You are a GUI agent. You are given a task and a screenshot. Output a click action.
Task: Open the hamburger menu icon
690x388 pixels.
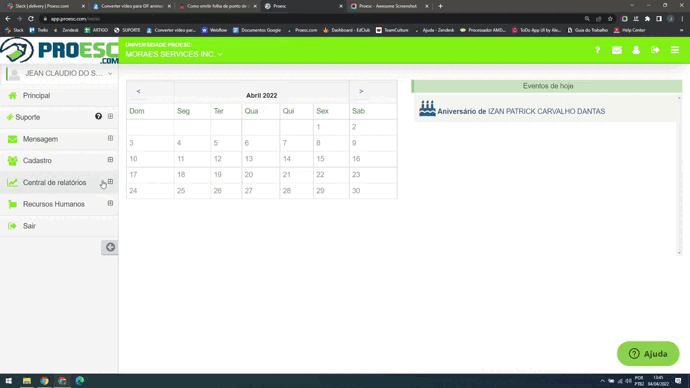(x=675, y=50)
